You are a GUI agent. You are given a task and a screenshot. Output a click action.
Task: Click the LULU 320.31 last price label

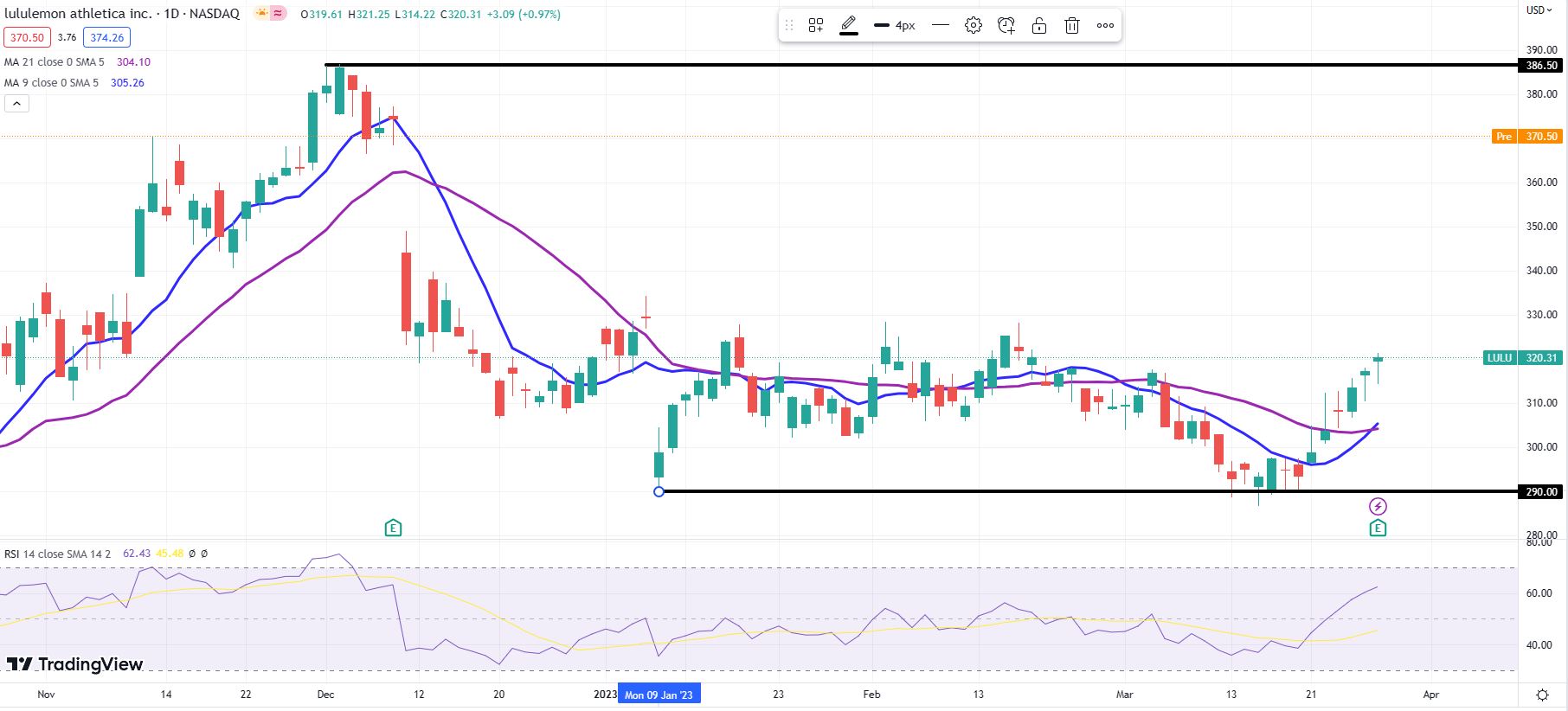tap(1523, 358)
